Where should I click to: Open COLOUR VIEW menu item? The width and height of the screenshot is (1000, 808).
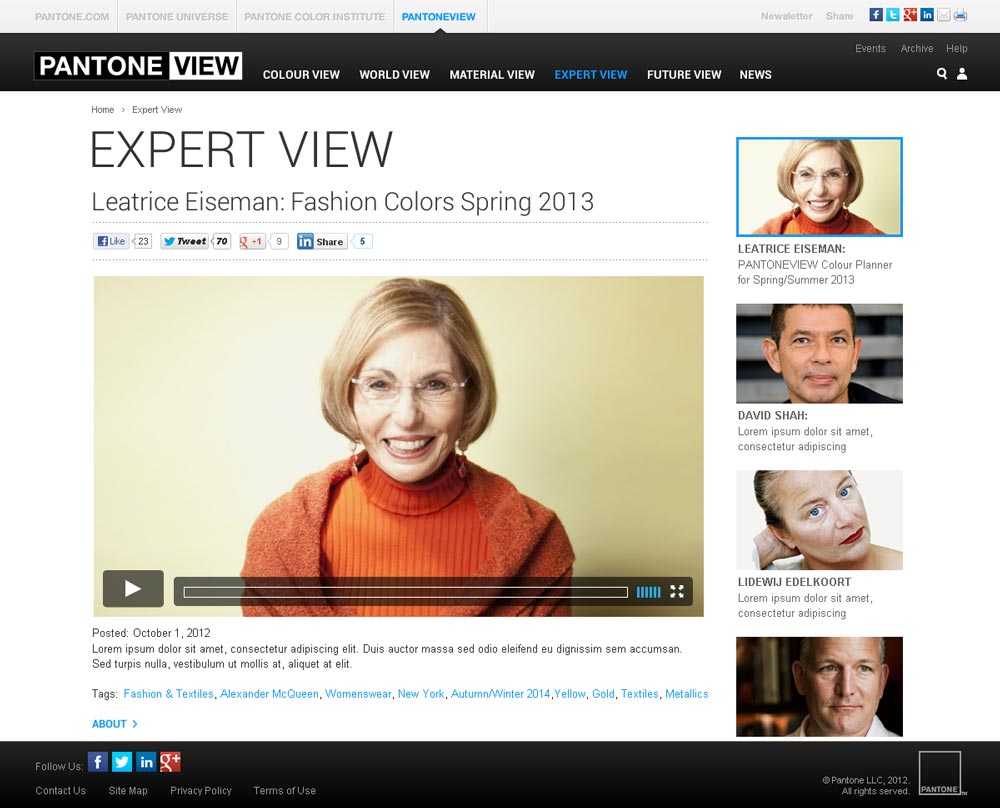[x=301, y=75]
